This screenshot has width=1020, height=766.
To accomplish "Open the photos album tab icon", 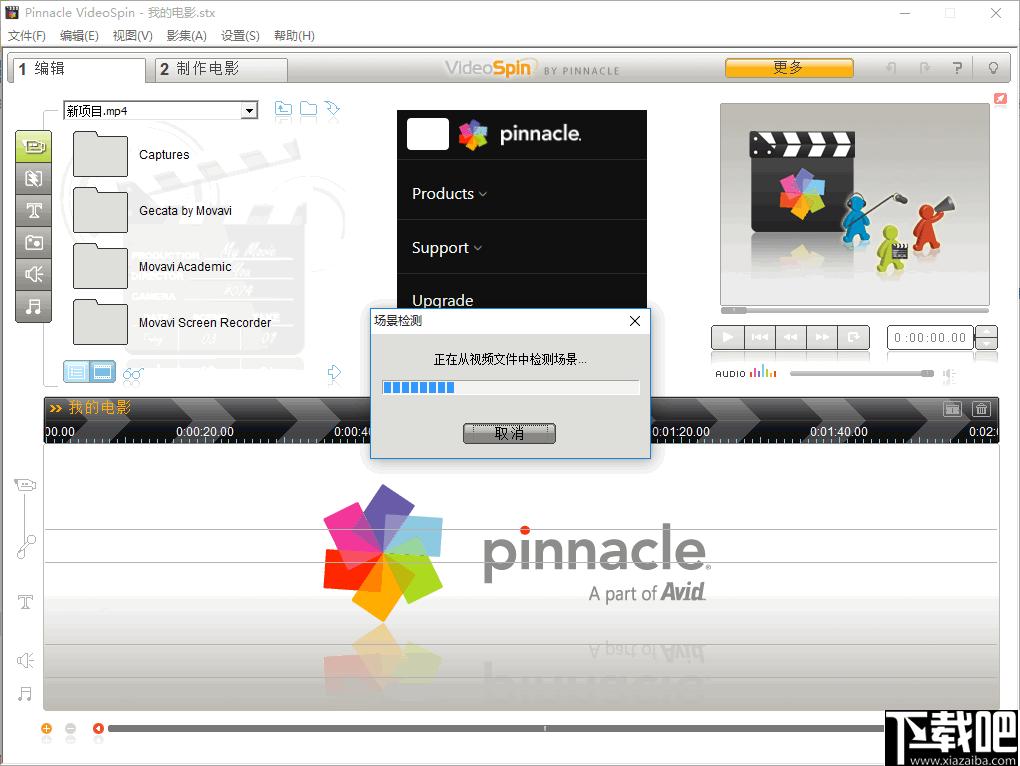I will point(33,243).
